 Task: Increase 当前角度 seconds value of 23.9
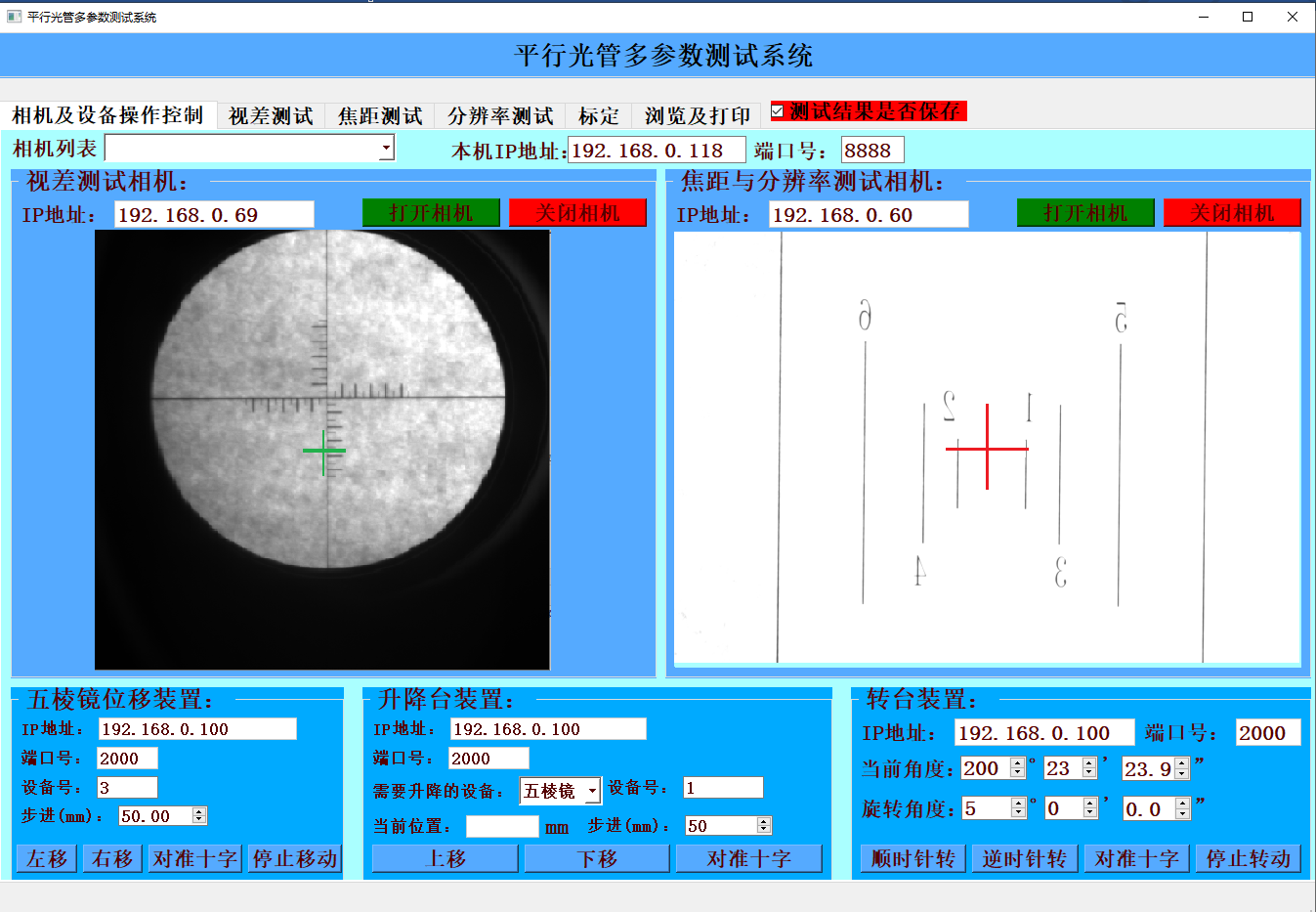coord(1182,764)
